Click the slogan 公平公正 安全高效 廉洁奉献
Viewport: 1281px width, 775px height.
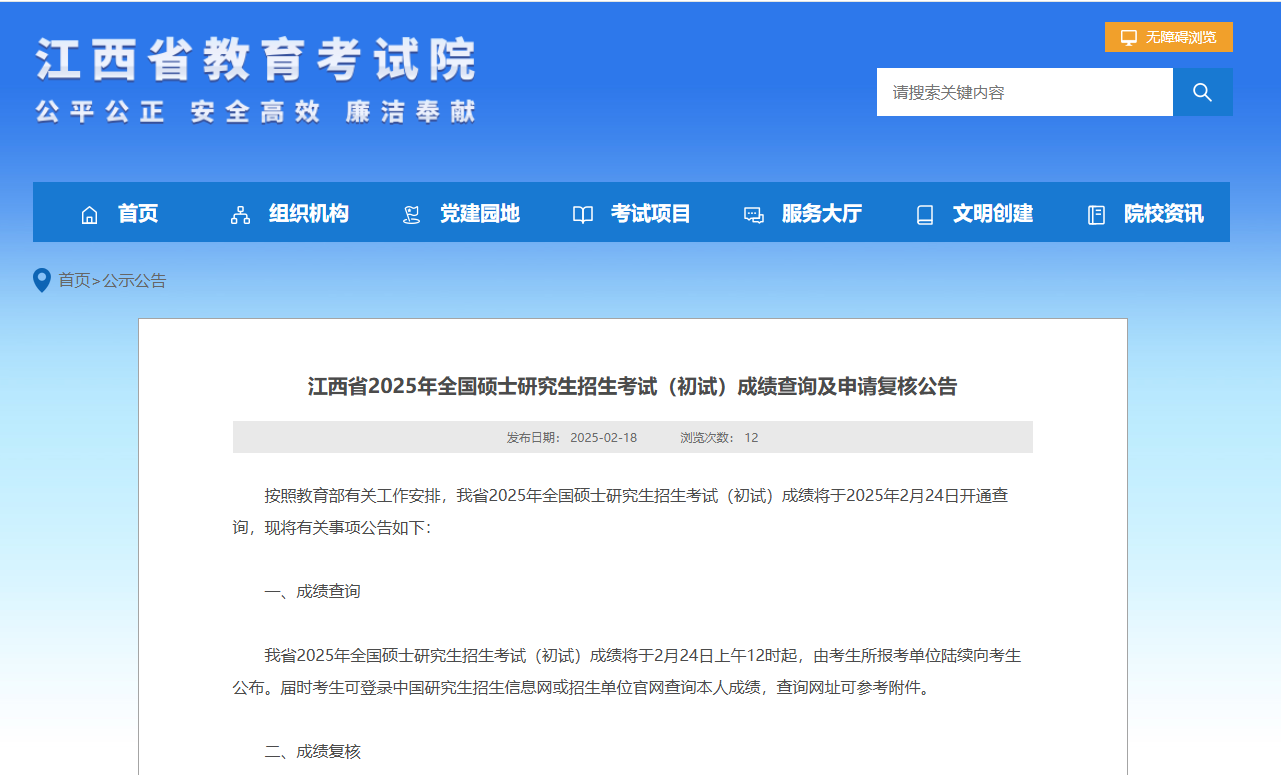click(256, 111)
